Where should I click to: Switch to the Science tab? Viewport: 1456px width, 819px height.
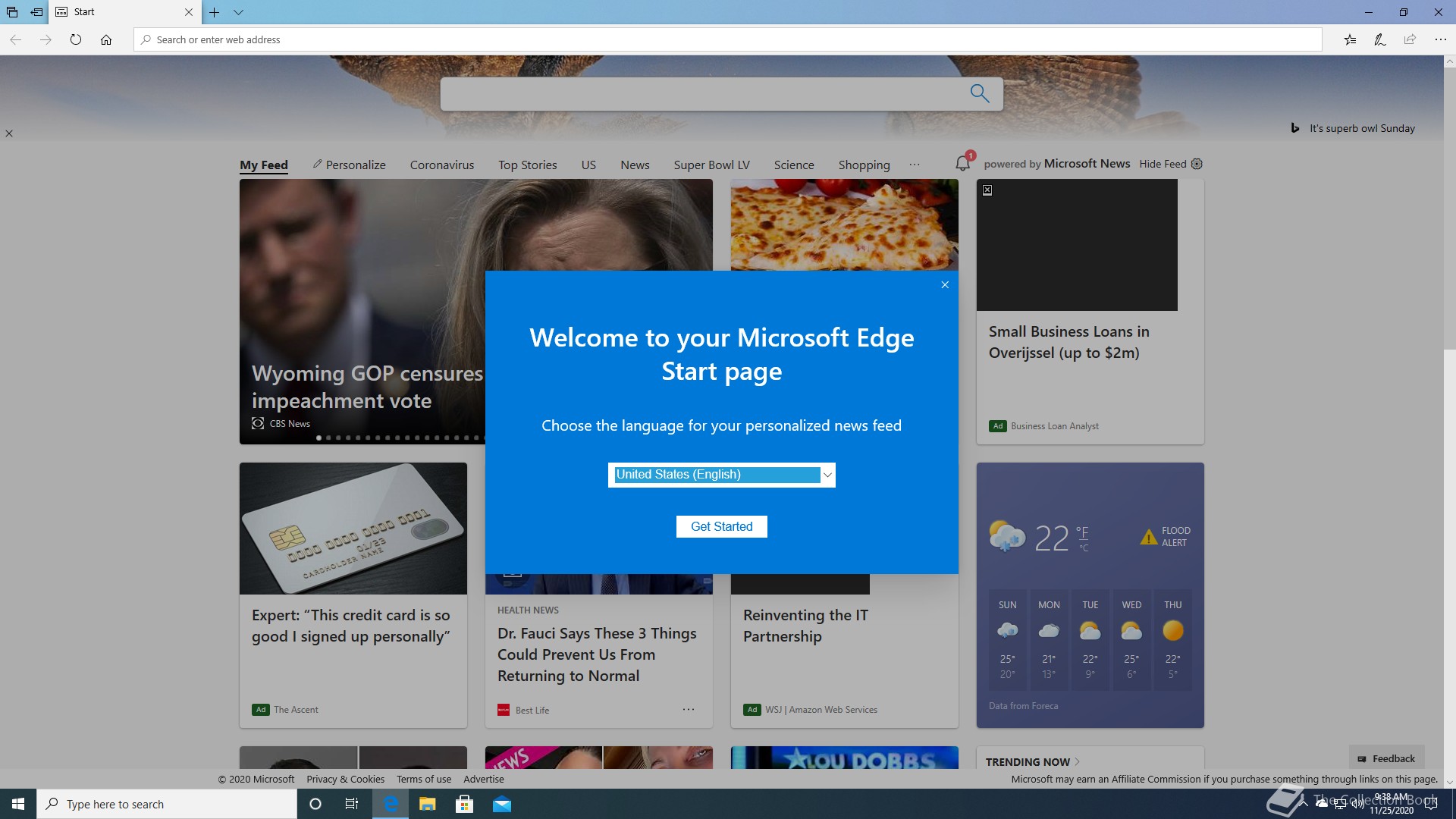(x=794, y=165)
